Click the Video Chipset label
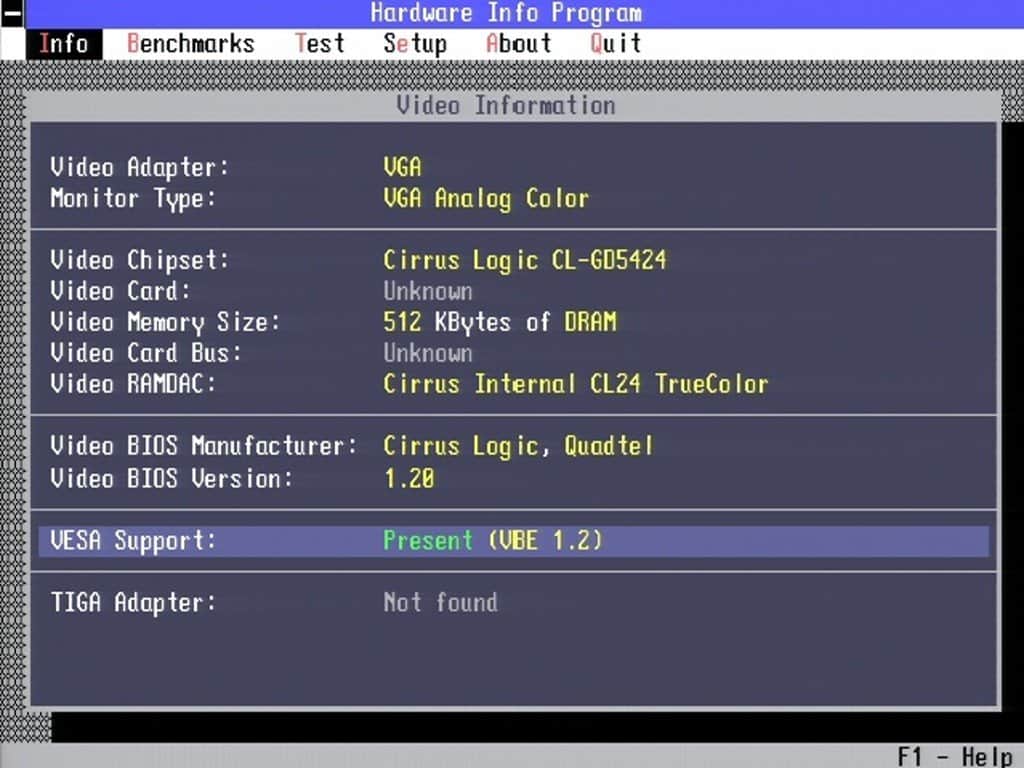The image size is (1024, 768). (140, 261)
